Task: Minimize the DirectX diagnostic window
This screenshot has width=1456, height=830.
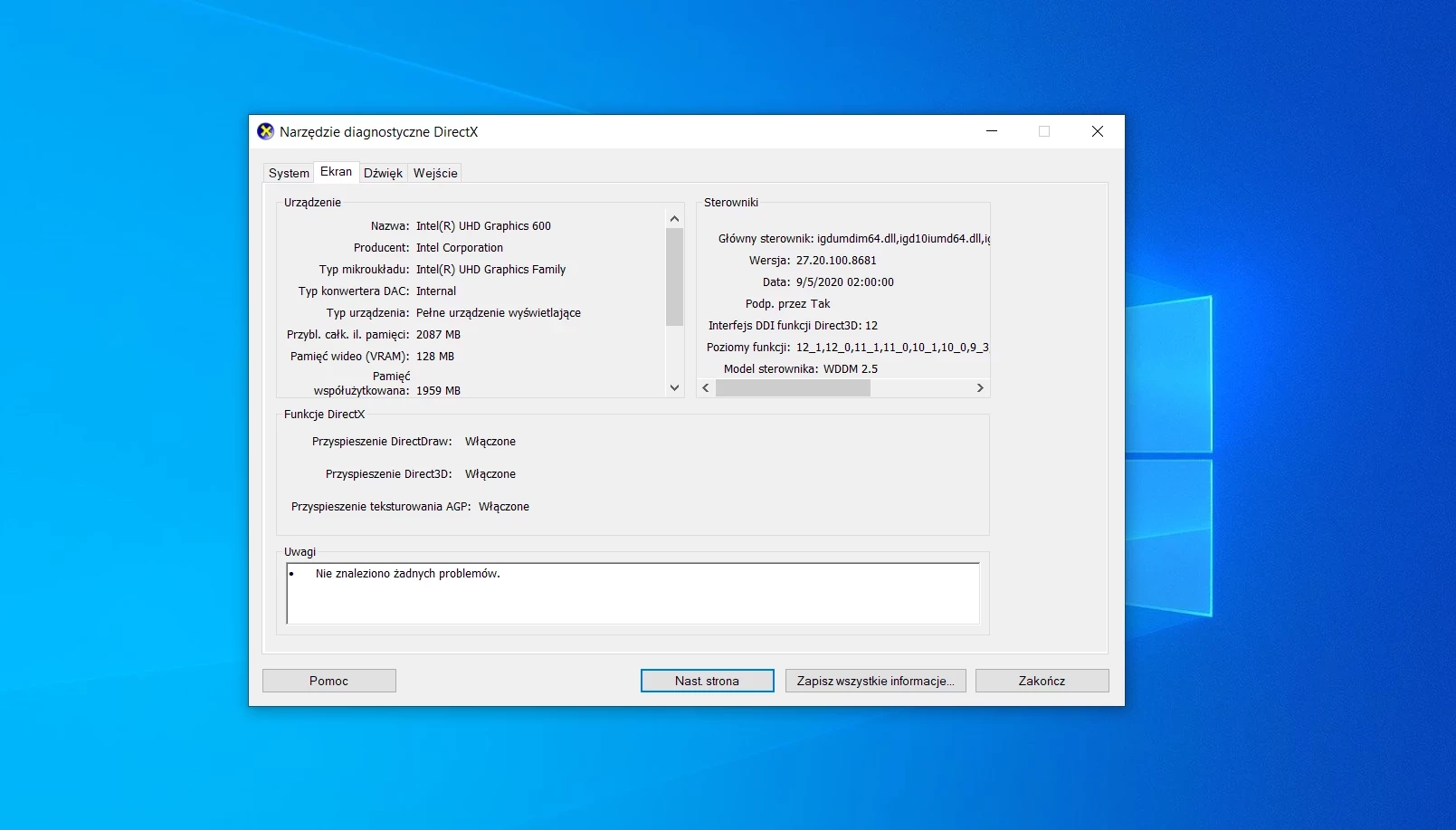Action: pyautogui.click(x=992, y=131)
